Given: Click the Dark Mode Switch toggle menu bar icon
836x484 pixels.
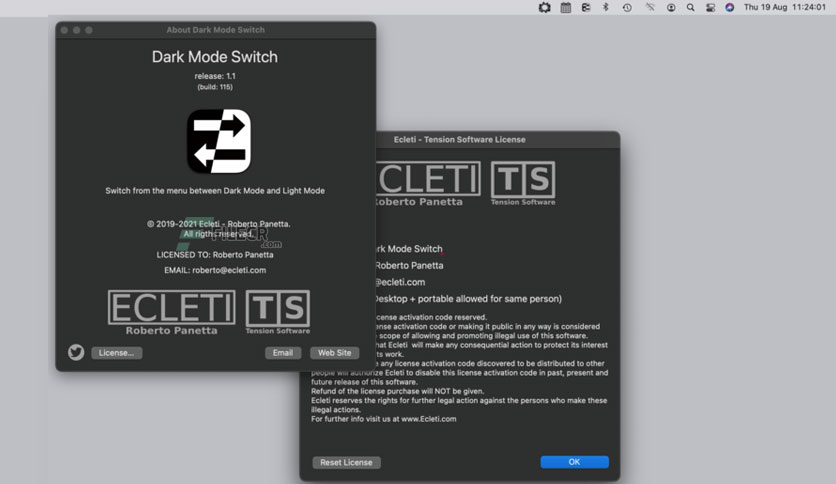Looking at the screenshot, I should tap(585, 7).
